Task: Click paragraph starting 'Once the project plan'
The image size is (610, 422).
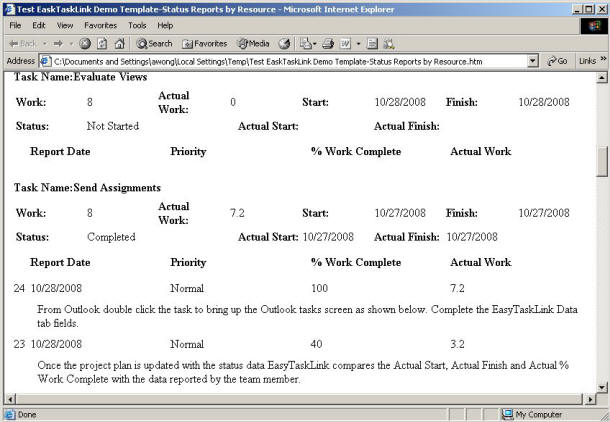Action: 303,372
